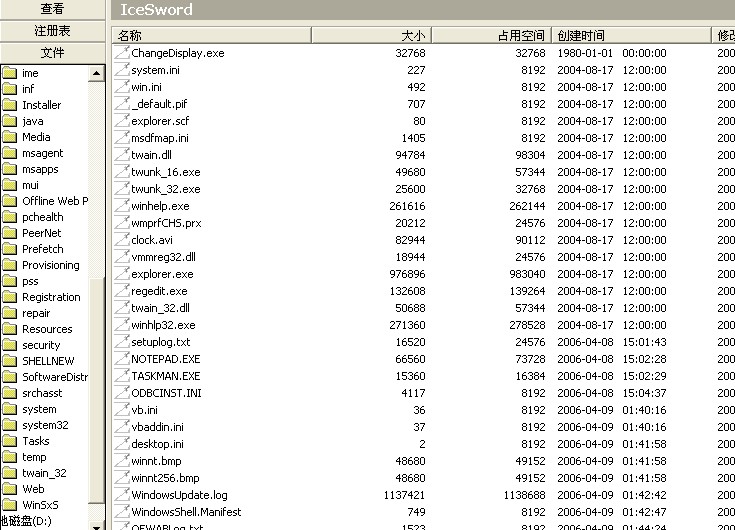Click the file icon of desktop.ini
Image resolution: width=735 pixels, height=530 pixels.
click(x=122, y=443)
